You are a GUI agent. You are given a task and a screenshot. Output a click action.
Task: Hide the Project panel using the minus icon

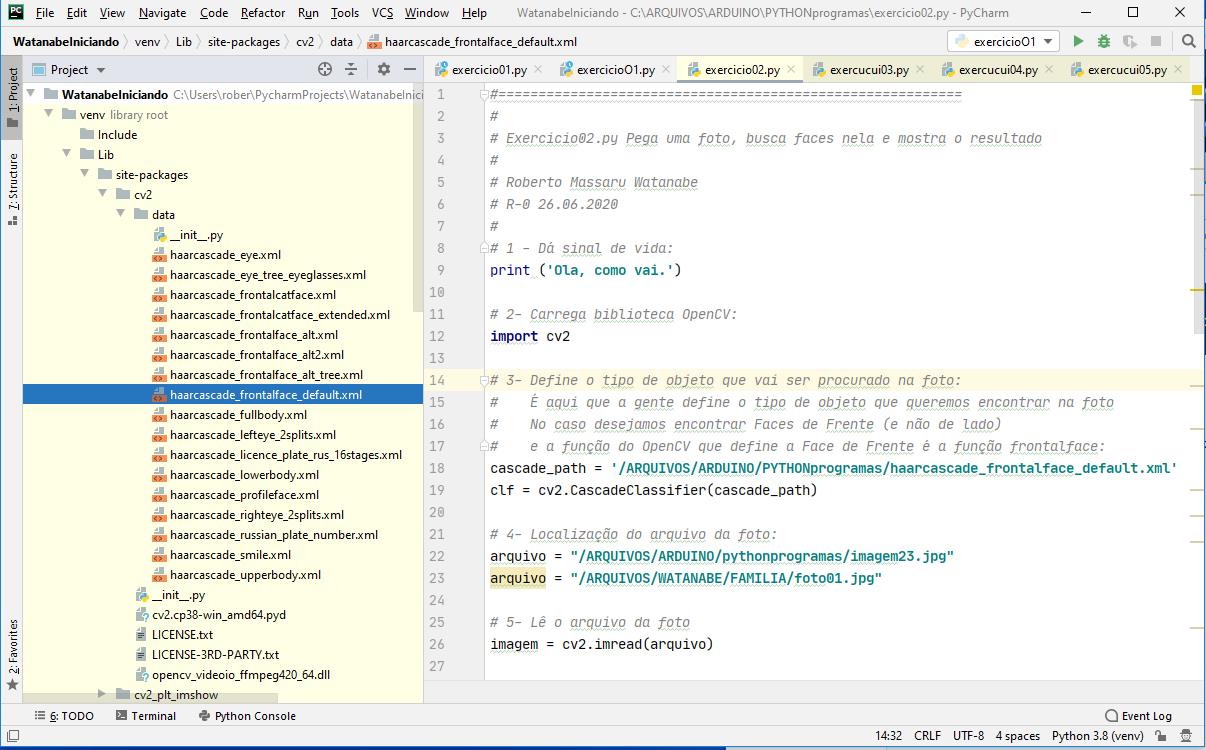(x=410, y=70)
